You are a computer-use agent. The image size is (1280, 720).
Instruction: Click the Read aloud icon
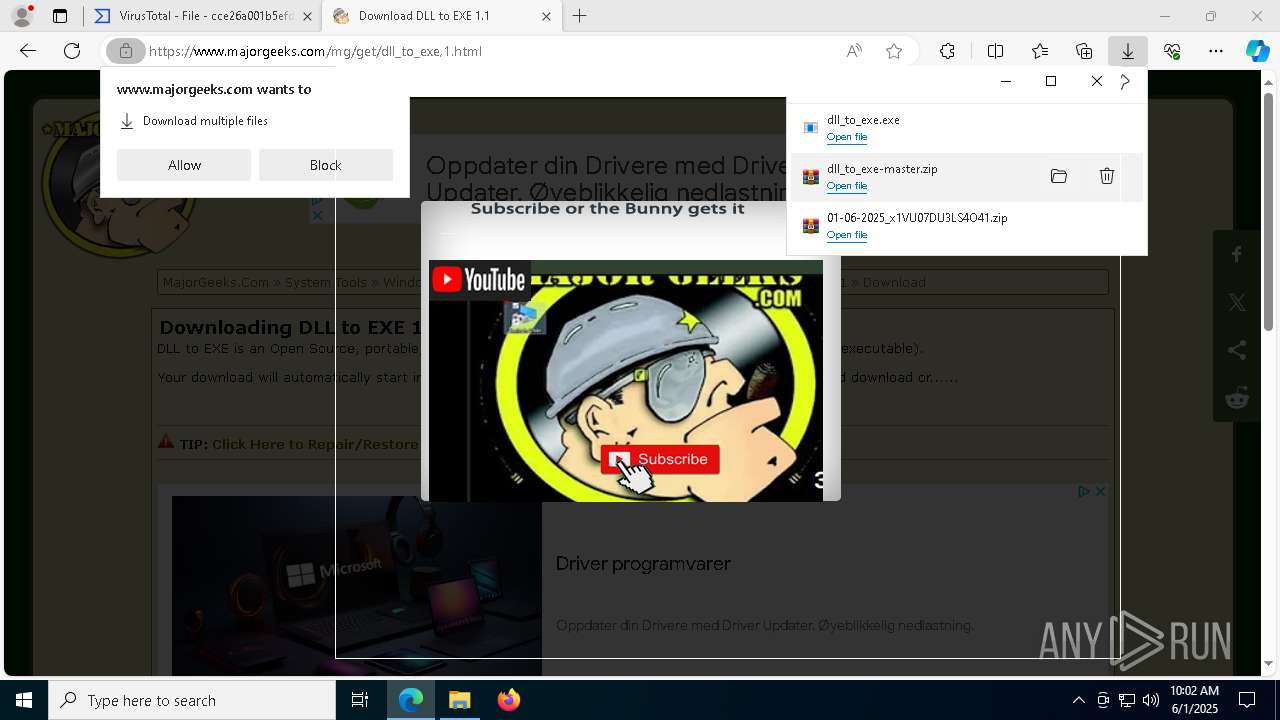(854, 51)
